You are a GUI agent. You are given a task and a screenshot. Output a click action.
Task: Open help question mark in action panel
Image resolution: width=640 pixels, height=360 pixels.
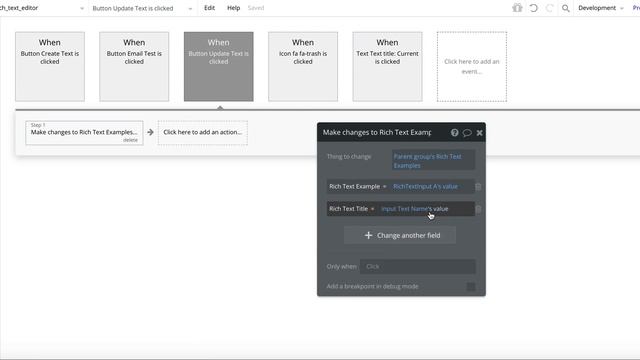[454, 132]
